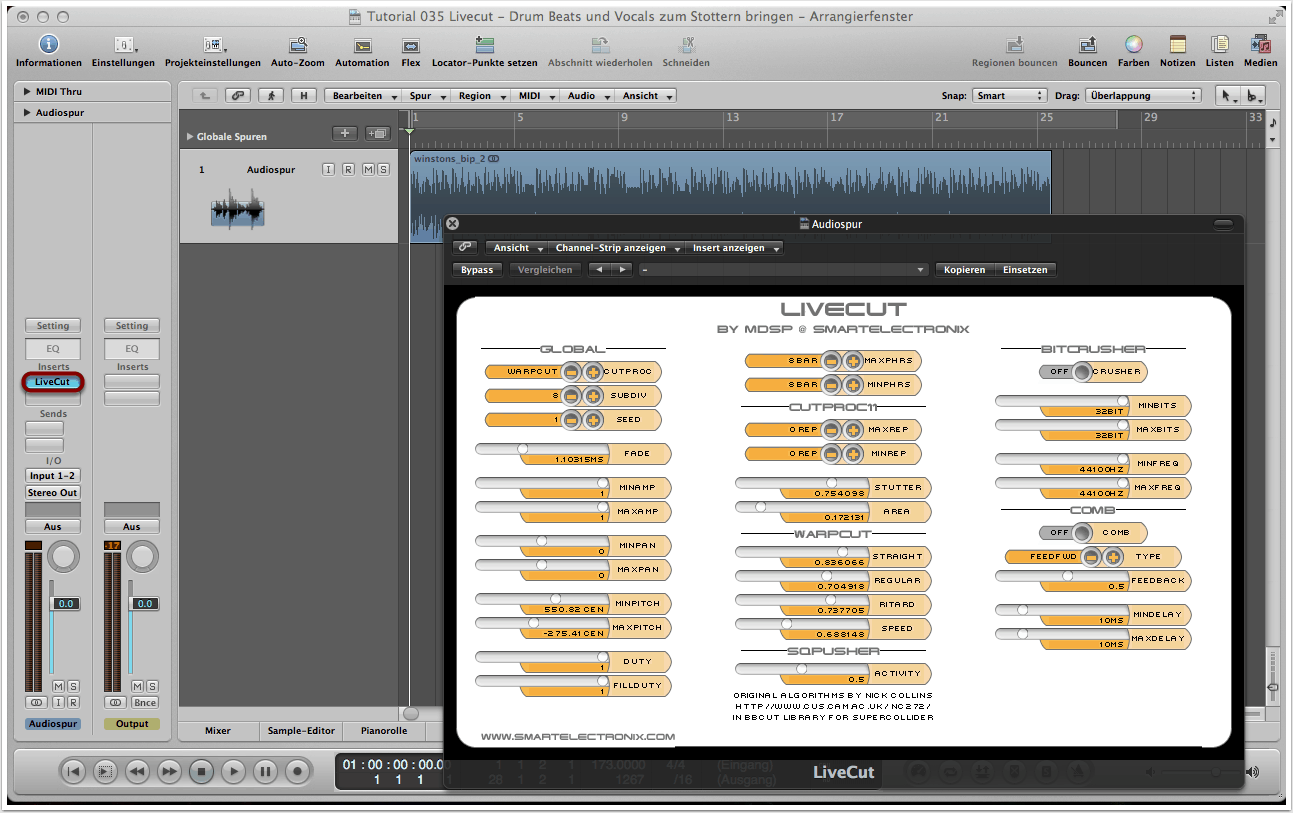
Task: Expand the Globale Spuren disclosure triangle
Action: [190, 137]
